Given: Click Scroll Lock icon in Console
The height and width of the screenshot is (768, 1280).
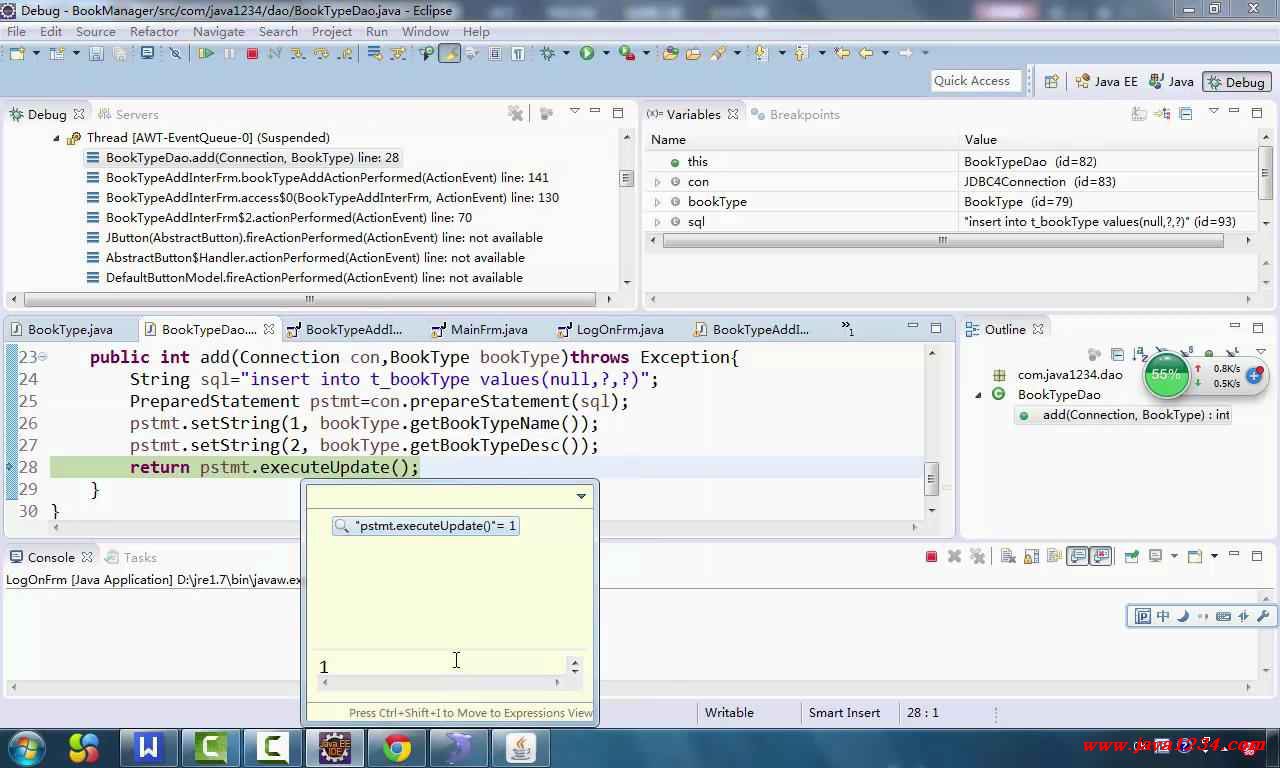Looking at the screenshot, I should coord(1031,556).
